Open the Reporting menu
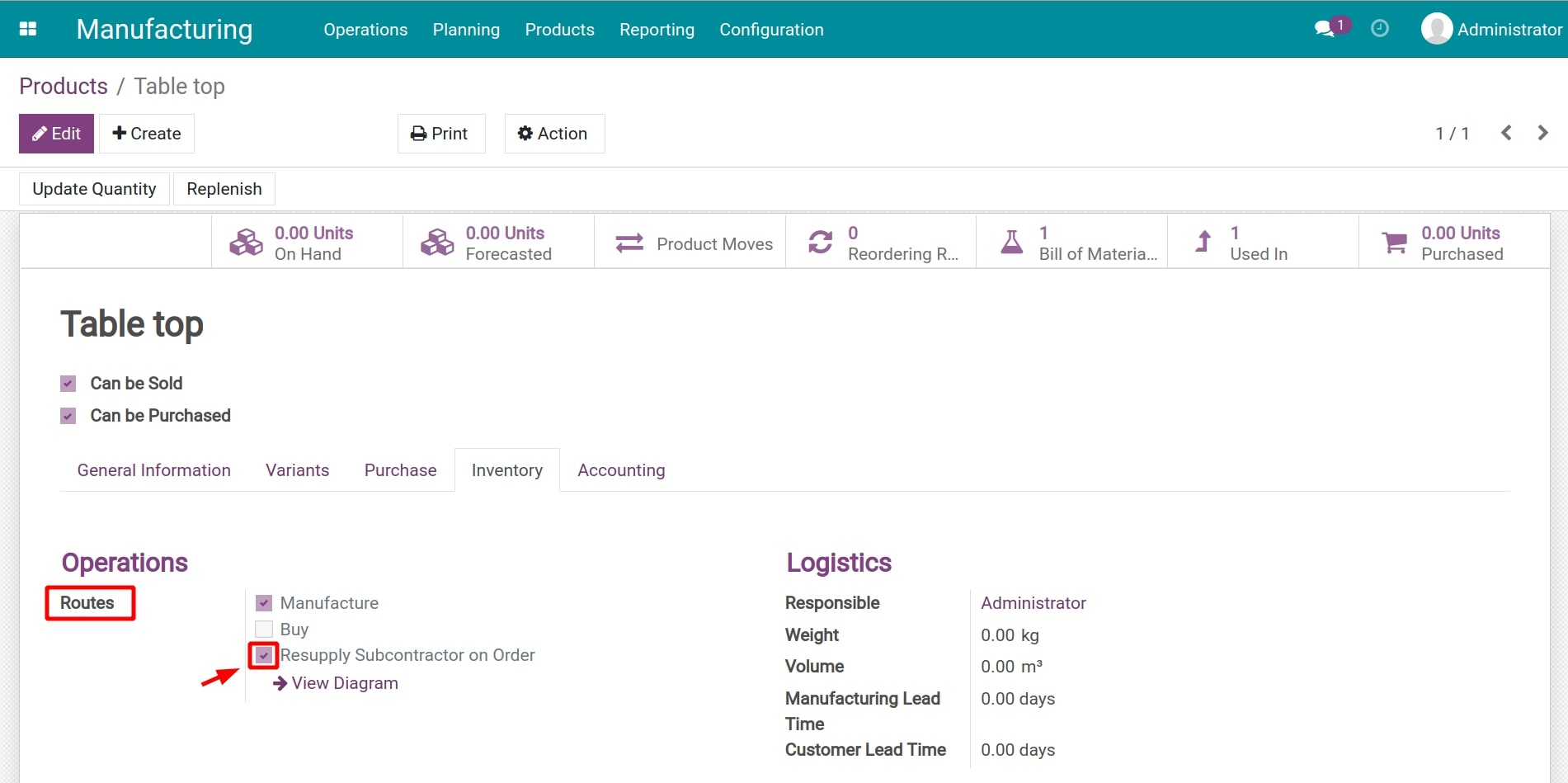The image size is (1568, 783). tap(657, 30)
